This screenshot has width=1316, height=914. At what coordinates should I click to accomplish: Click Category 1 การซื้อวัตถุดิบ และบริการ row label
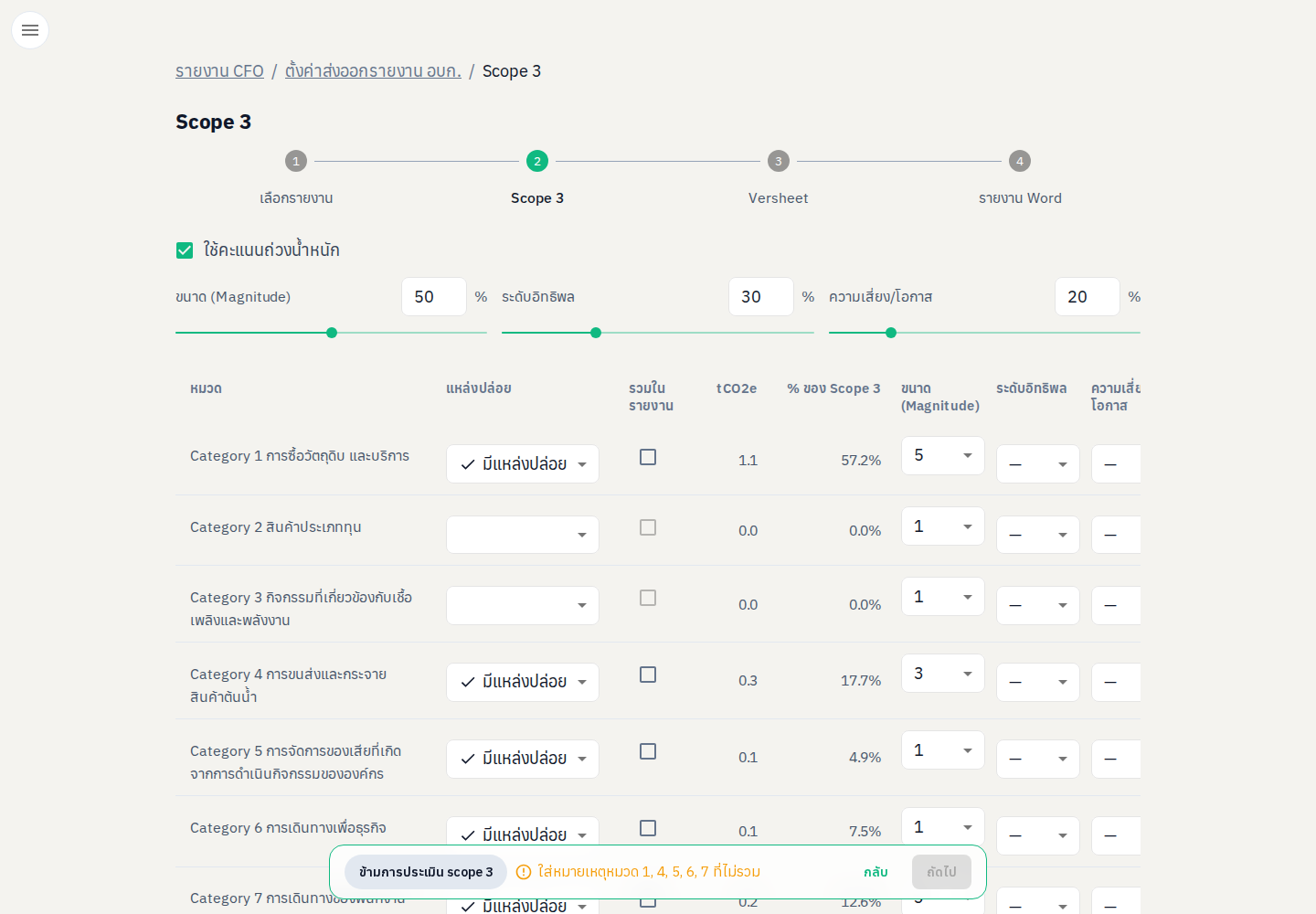tap(300, 456)
